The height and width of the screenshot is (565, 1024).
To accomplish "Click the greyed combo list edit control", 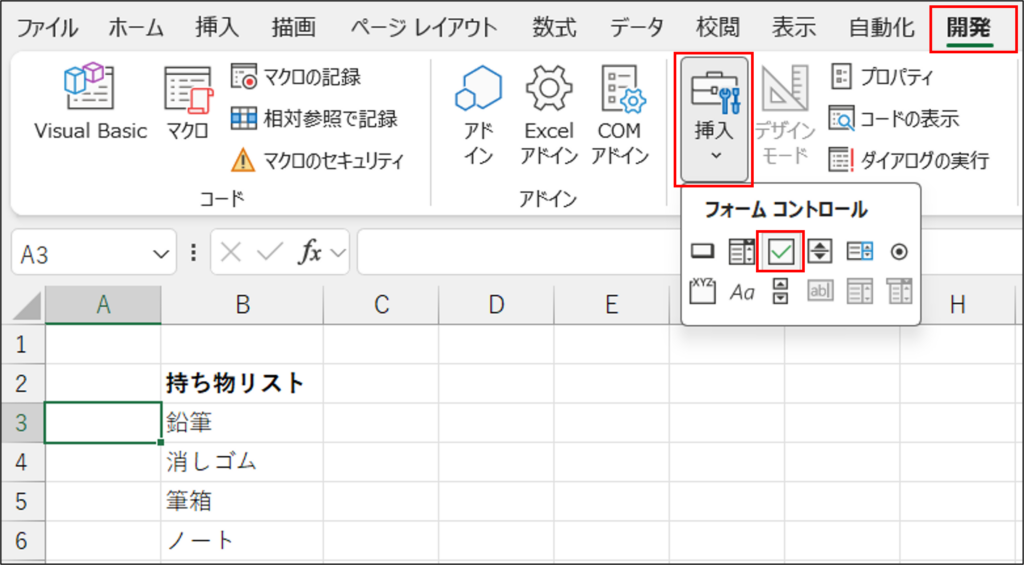I will tap(859, 291).
